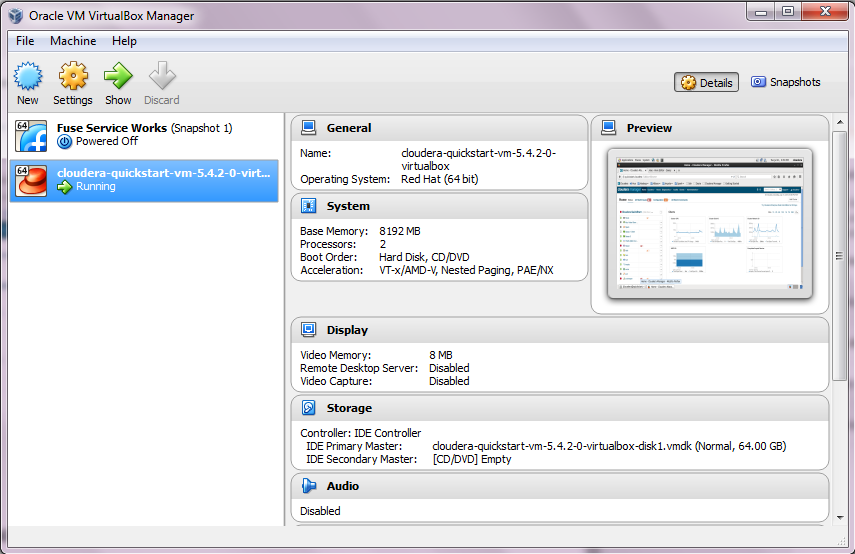This screenshot has width=855, height=554.
Task: Click the Discard toolbar icon
Action: coord(162,76)
